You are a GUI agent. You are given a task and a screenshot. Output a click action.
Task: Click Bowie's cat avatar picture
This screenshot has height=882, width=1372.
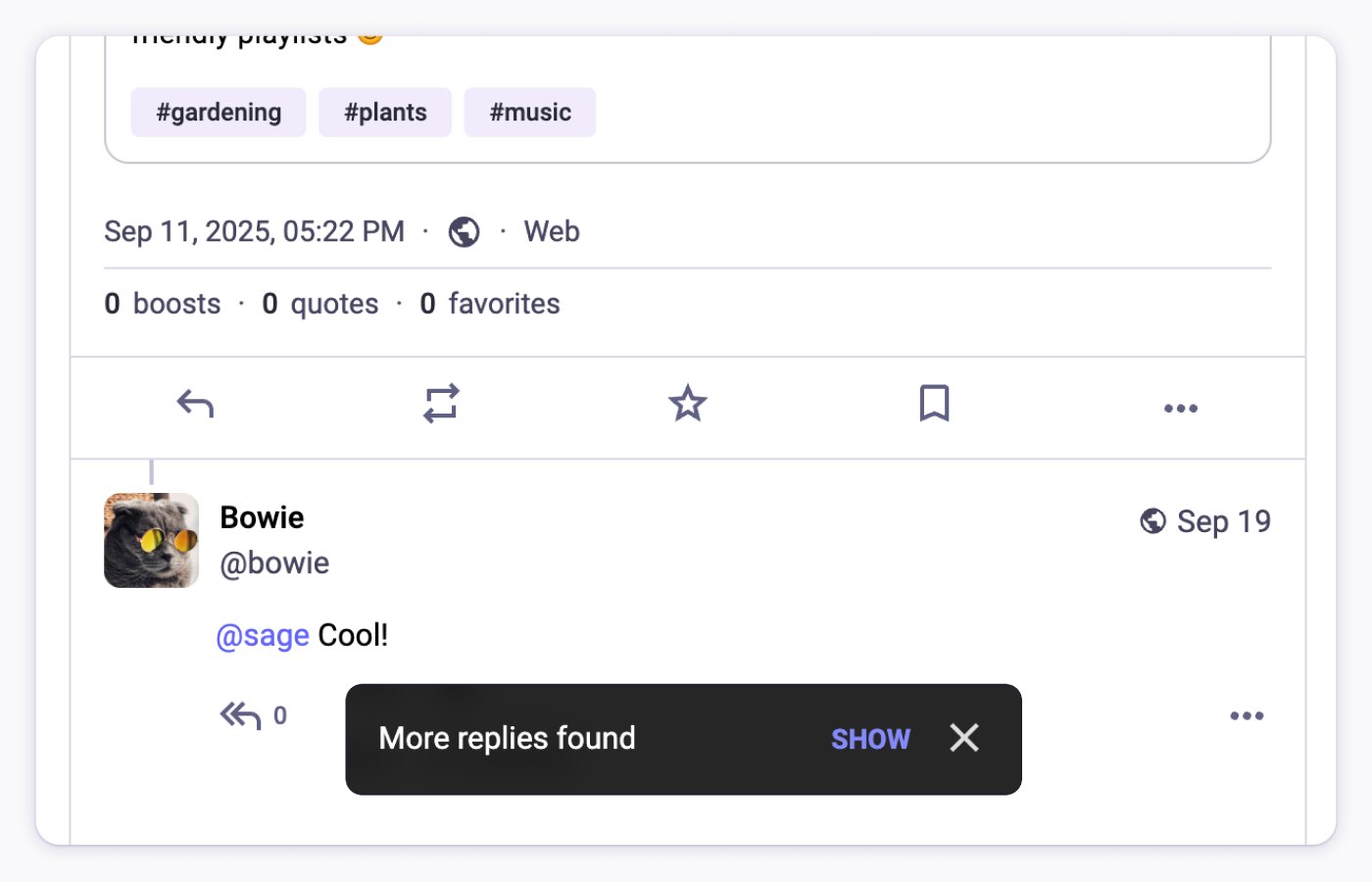pyautogui.click(x=151, y=540)
